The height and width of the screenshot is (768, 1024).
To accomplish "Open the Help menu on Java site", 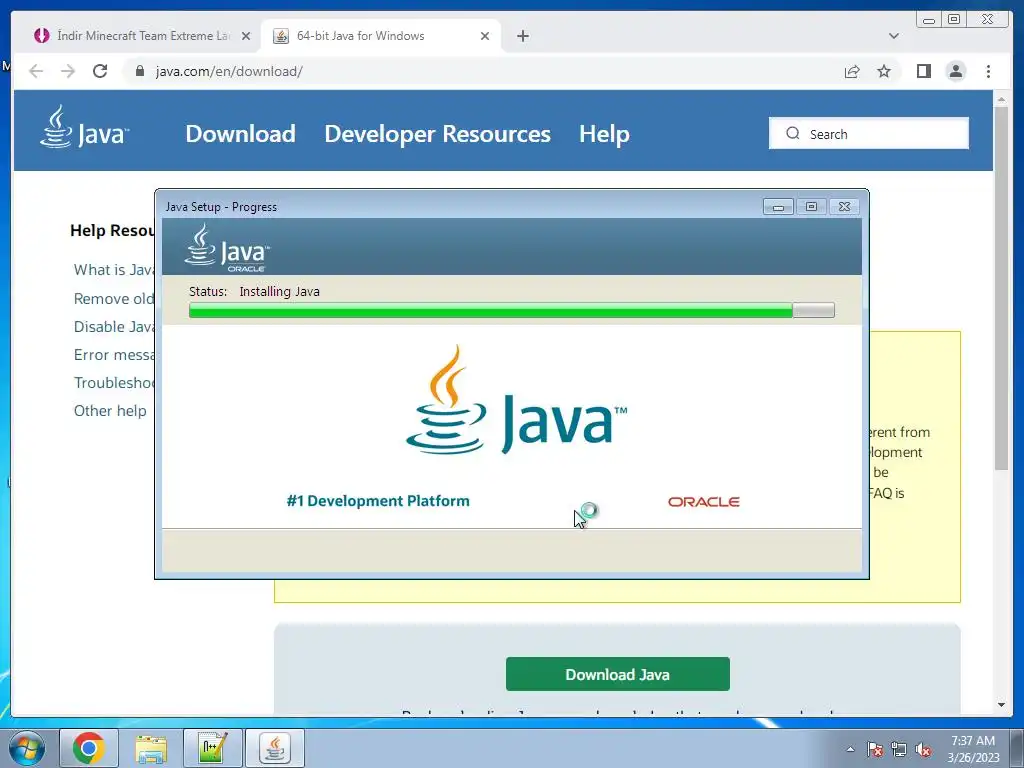I will click(x=604, y=134).
